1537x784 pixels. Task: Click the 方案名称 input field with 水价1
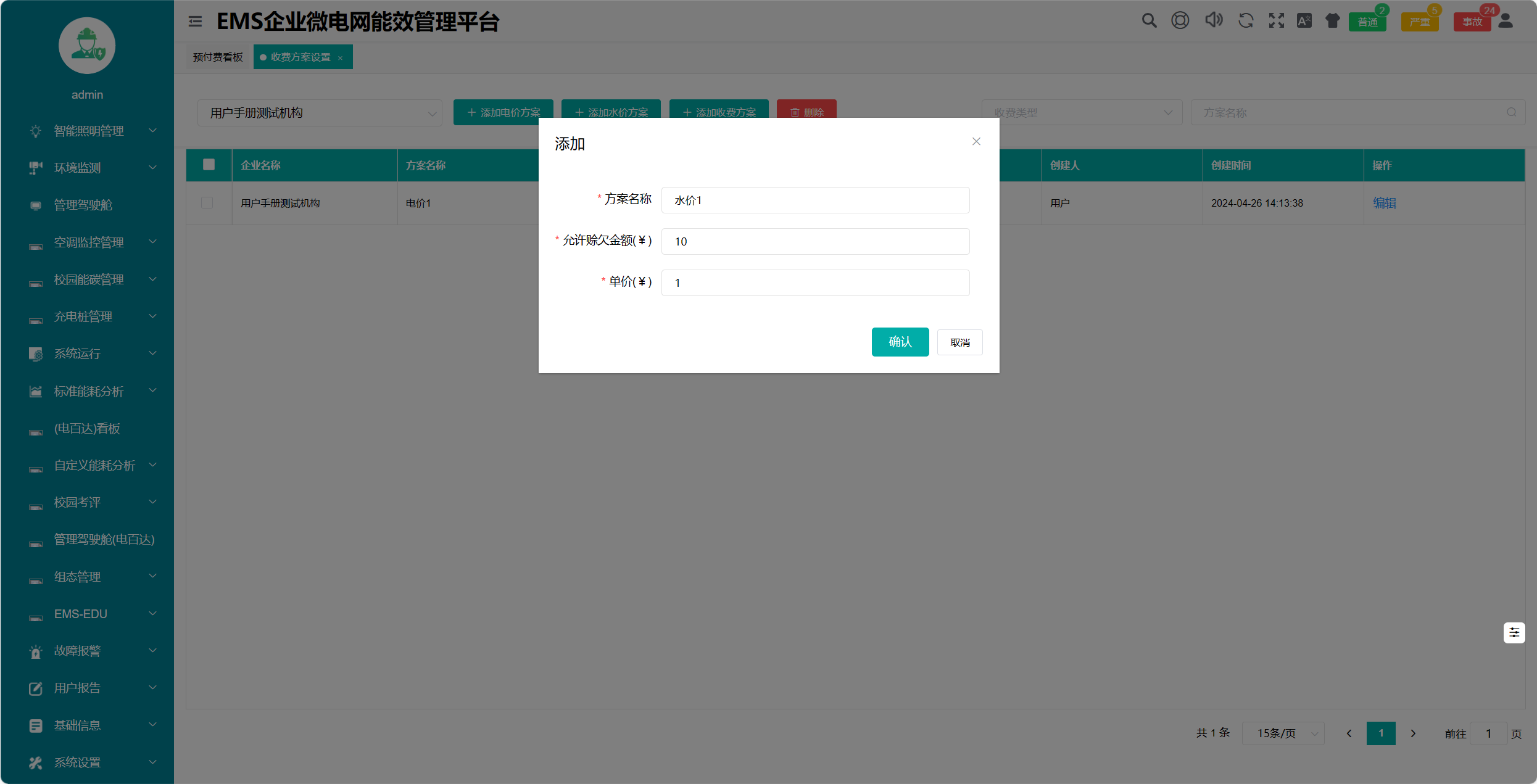[x=814, y=200]
